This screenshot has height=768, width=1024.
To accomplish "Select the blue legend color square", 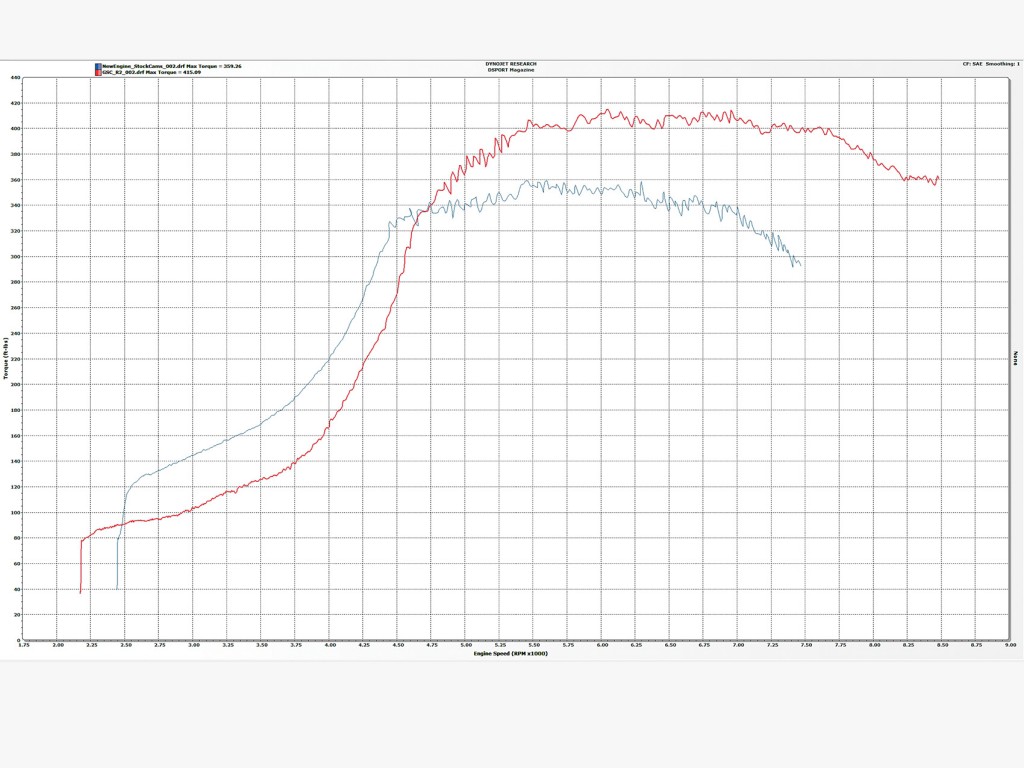I will (x=99, y=65).
